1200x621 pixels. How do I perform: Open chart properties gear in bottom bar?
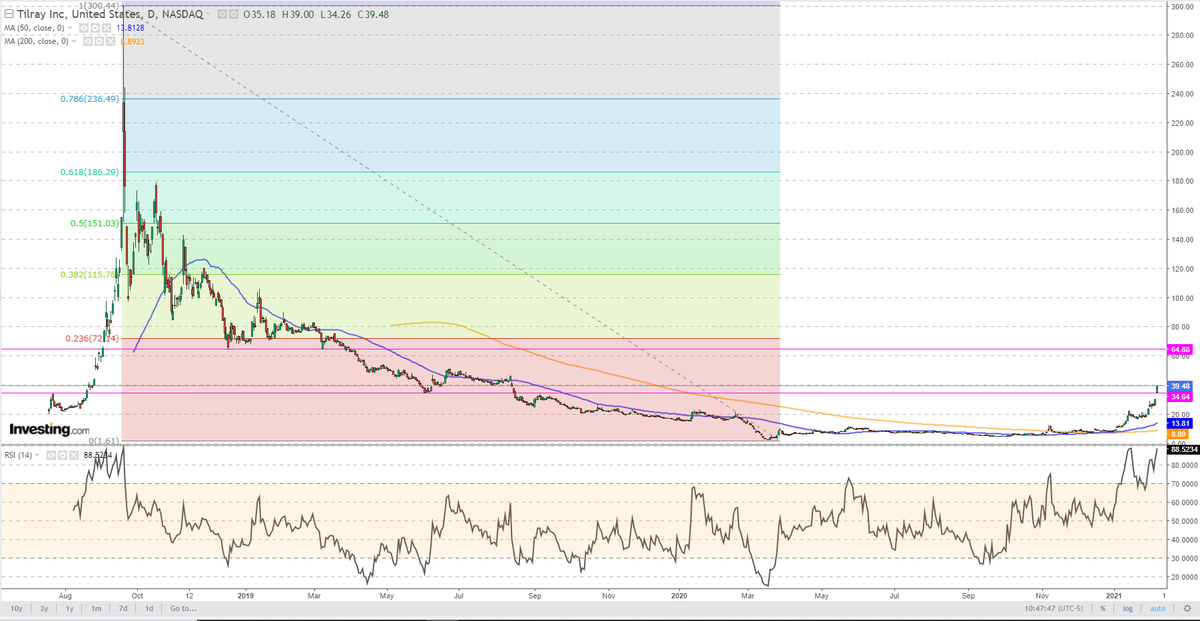pos(1187,608)
